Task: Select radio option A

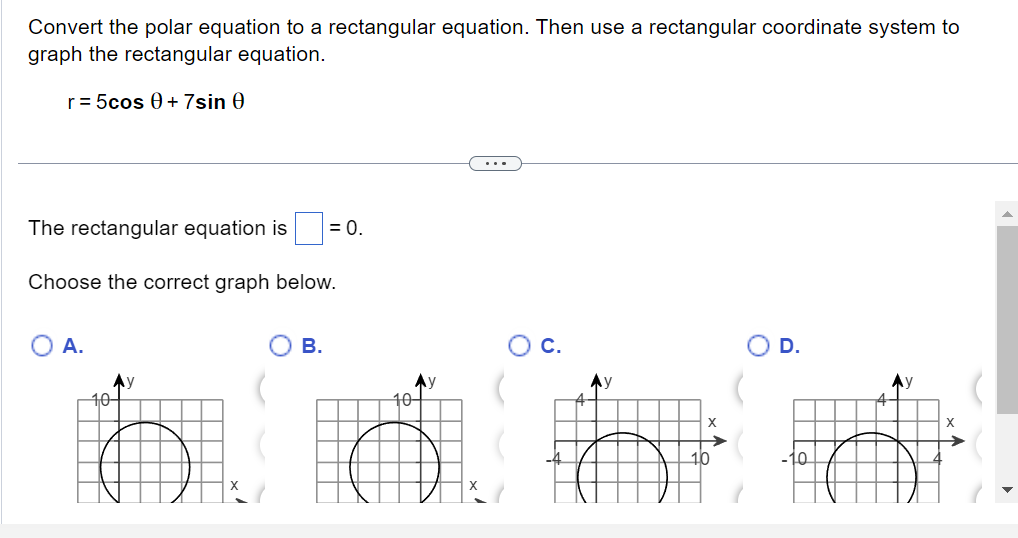Action: click(x=42, y=346)
